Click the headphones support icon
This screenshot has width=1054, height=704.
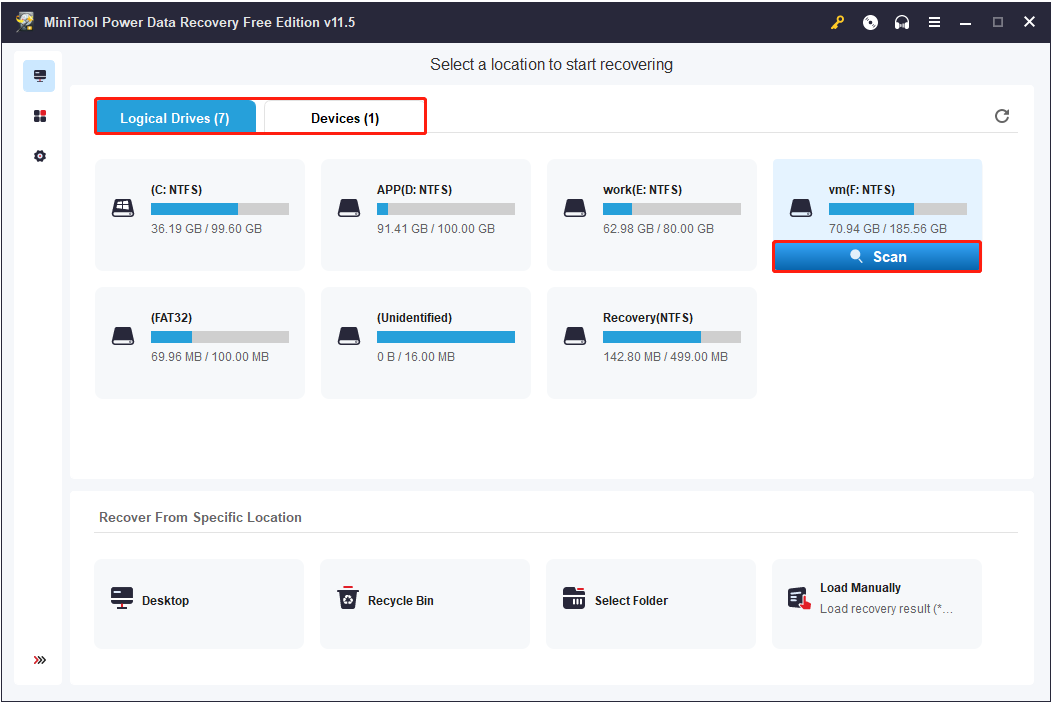(902, 22)
